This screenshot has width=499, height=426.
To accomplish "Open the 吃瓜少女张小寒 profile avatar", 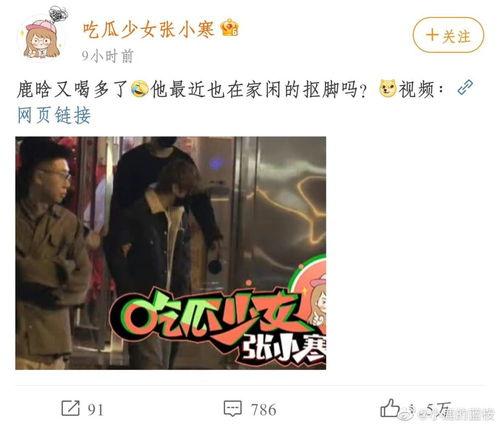I will coord(42,35).
